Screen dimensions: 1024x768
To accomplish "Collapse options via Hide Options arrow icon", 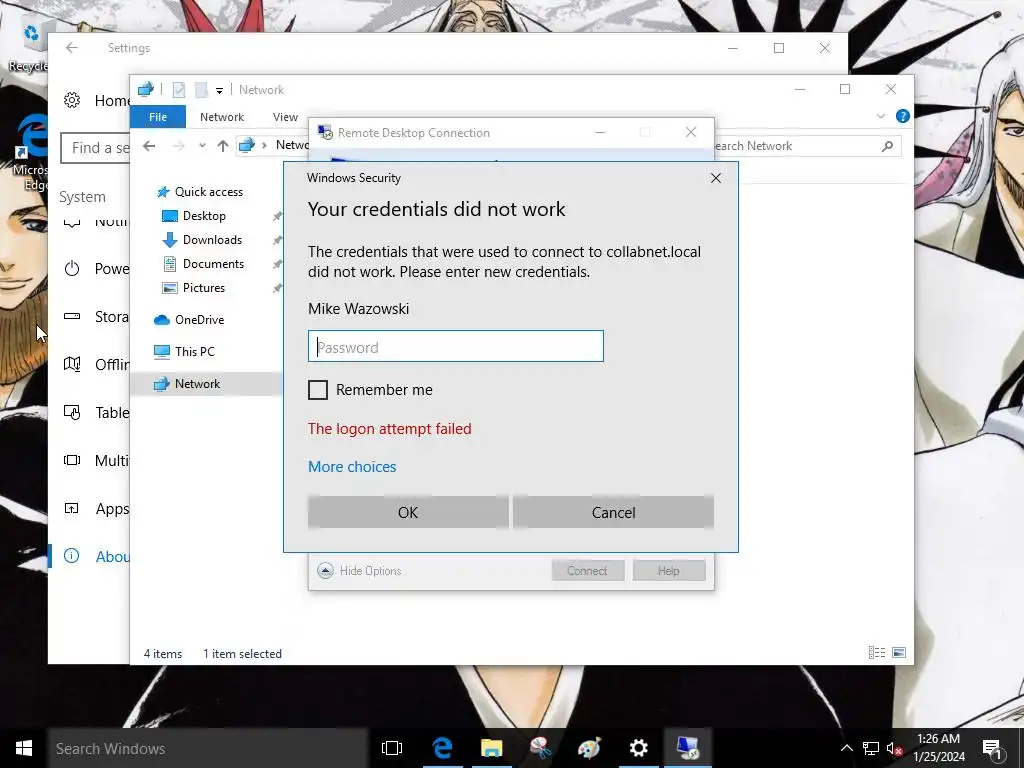I will pyautogui.click(x=325, y=571).
